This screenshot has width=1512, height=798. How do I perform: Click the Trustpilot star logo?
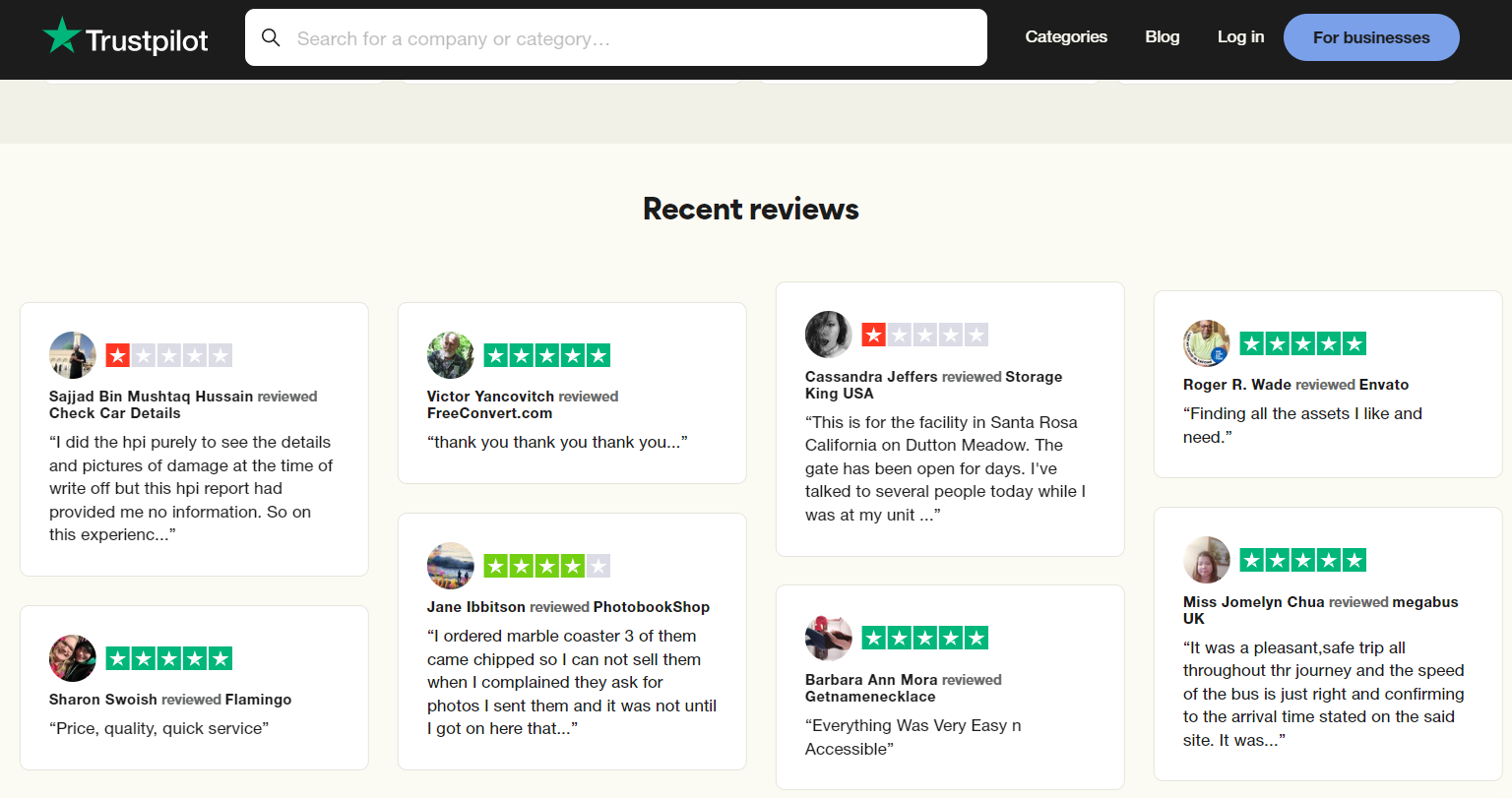(62, 35)
